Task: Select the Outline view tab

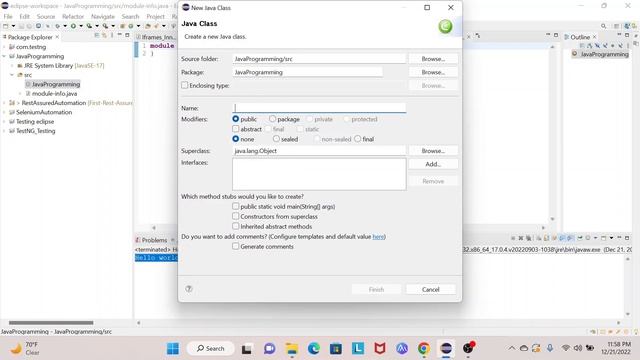Action: coord(580,37)
